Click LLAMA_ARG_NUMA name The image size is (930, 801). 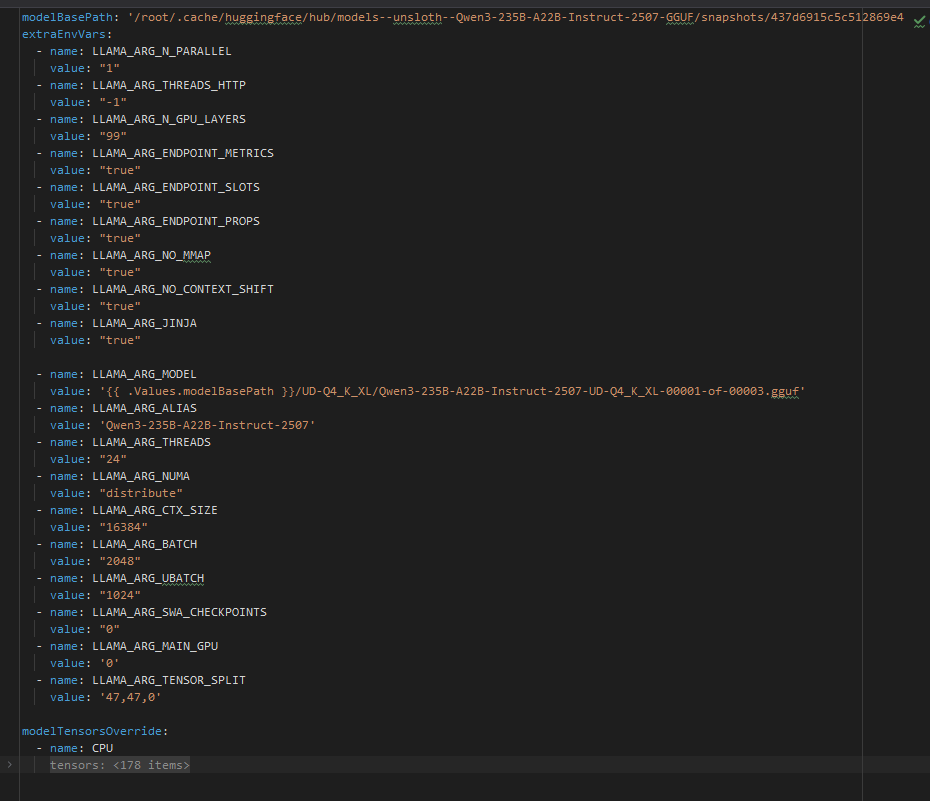pos(141,477)
